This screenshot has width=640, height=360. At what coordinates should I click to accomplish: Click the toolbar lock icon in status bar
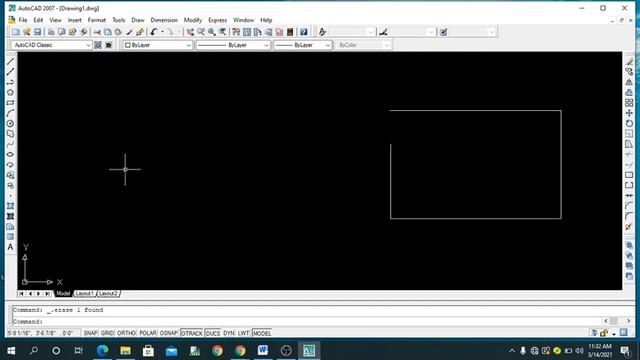[604, 333]
